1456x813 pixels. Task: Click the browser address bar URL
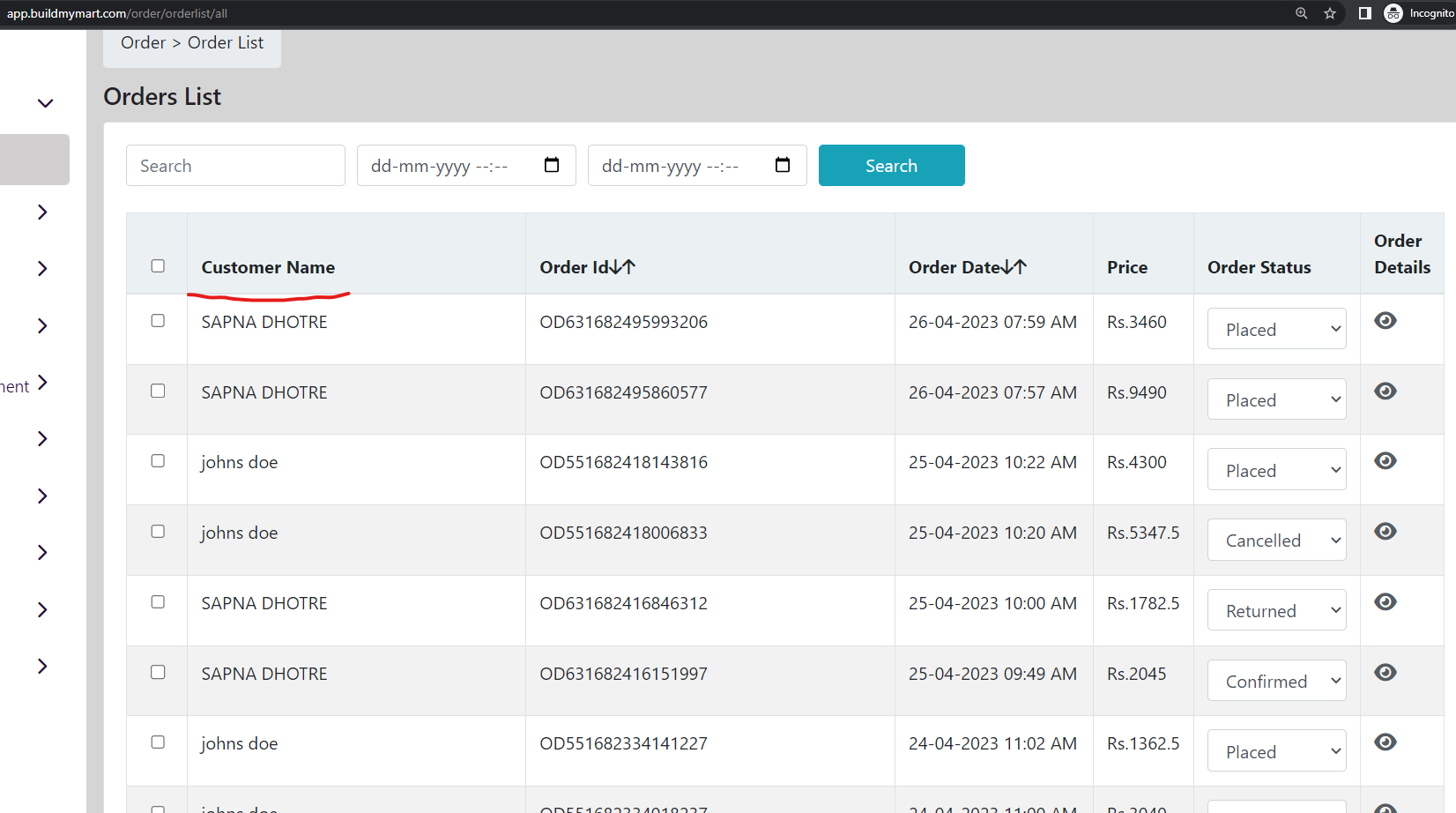117,13
